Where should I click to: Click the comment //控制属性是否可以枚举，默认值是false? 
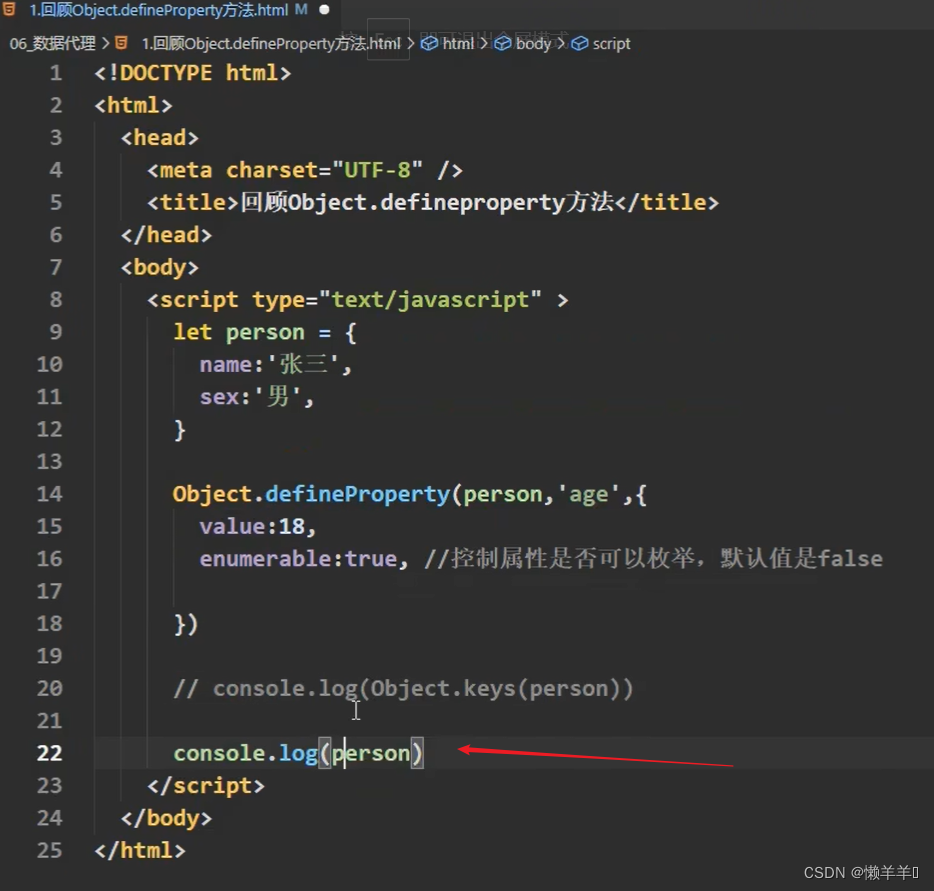(x=653, y=559)
